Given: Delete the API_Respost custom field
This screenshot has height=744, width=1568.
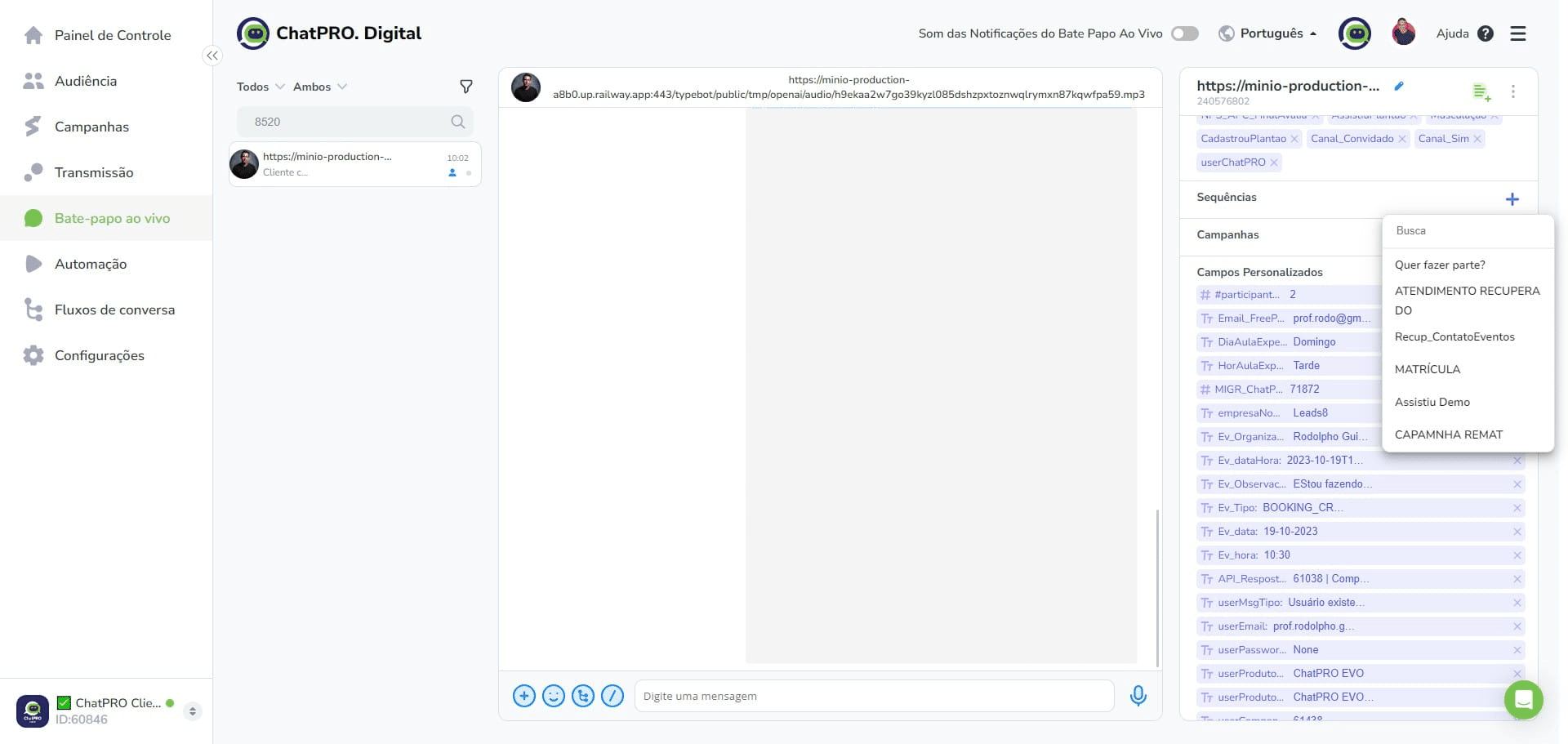Looking at the screenshot, I should 1517,579.
